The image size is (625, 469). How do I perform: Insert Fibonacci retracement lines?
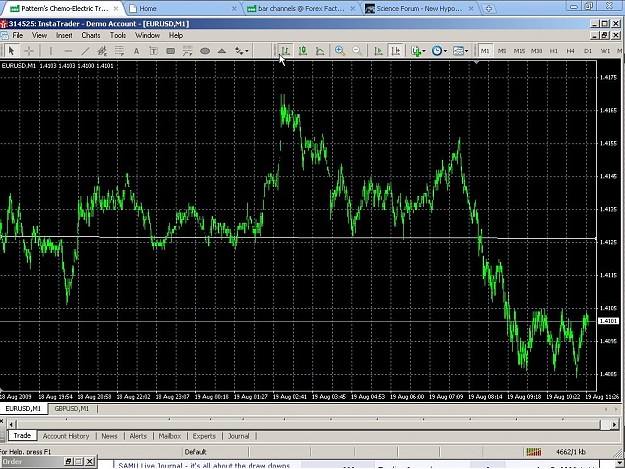coord(119,51)
